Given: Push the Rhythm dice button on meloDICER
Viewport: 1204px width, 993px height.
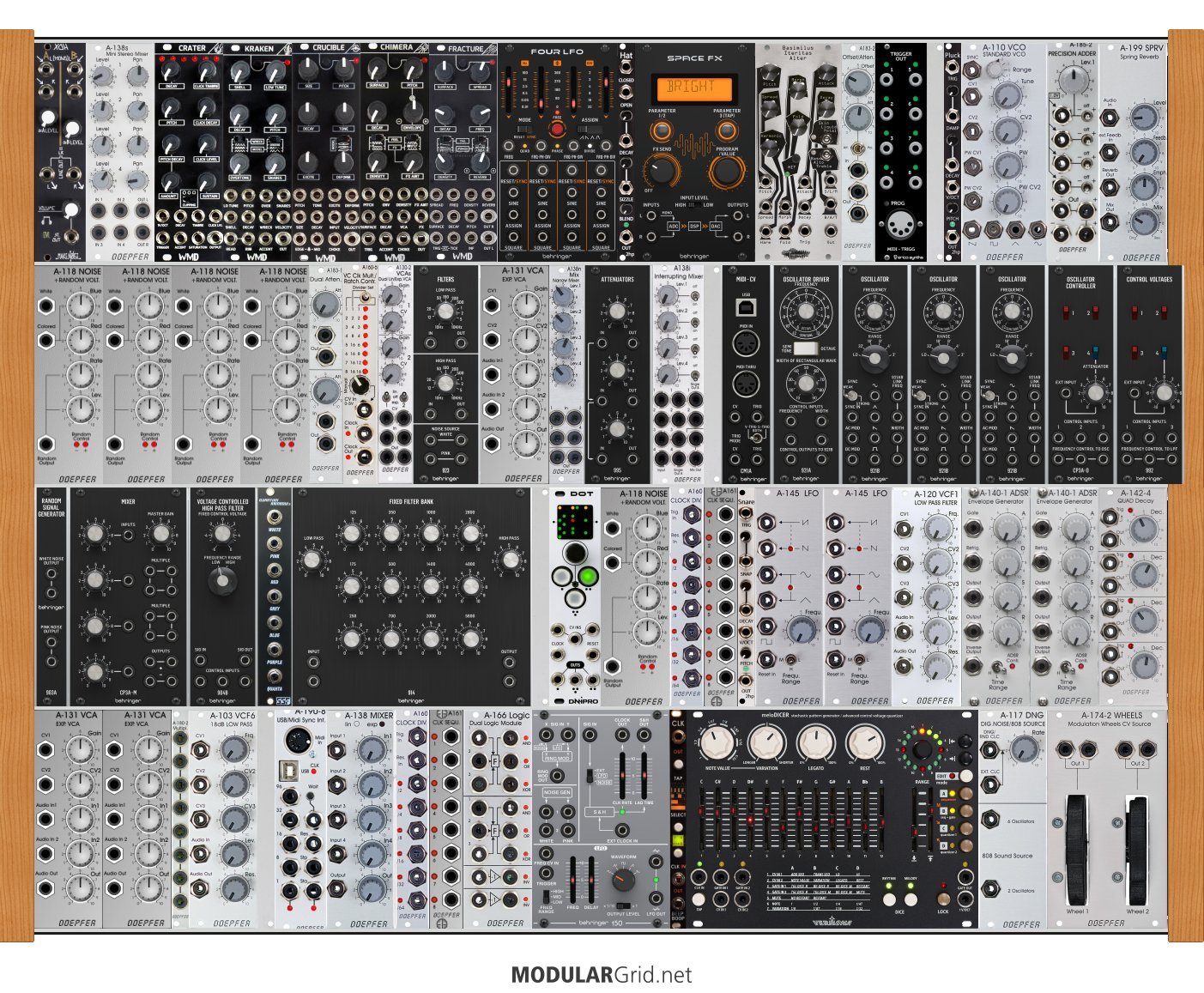Looking at the screenshot, I should (889, 898).
